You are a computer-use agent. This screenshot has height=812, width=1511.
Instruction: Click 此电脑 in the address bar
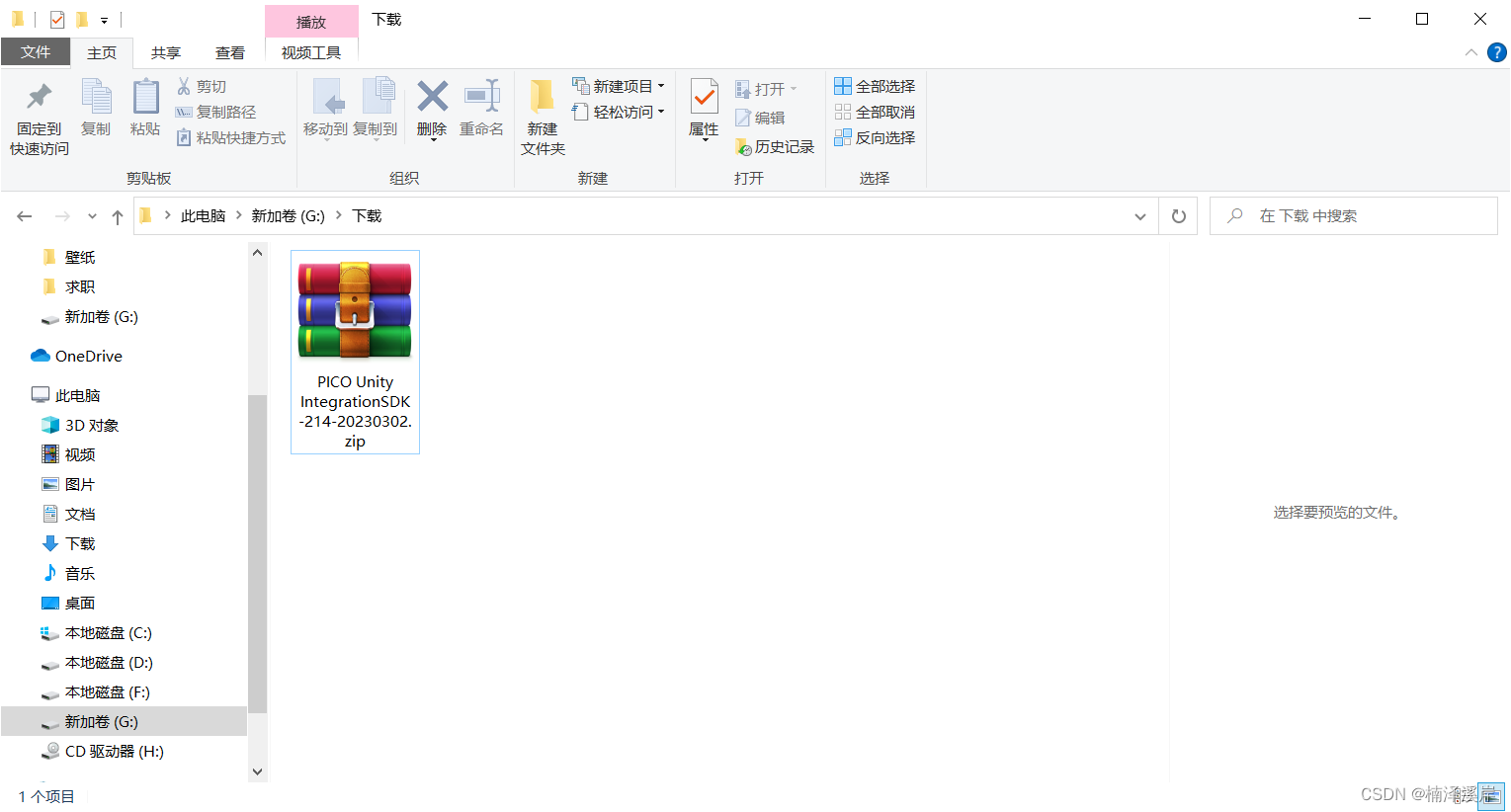(x=203, y=216)
